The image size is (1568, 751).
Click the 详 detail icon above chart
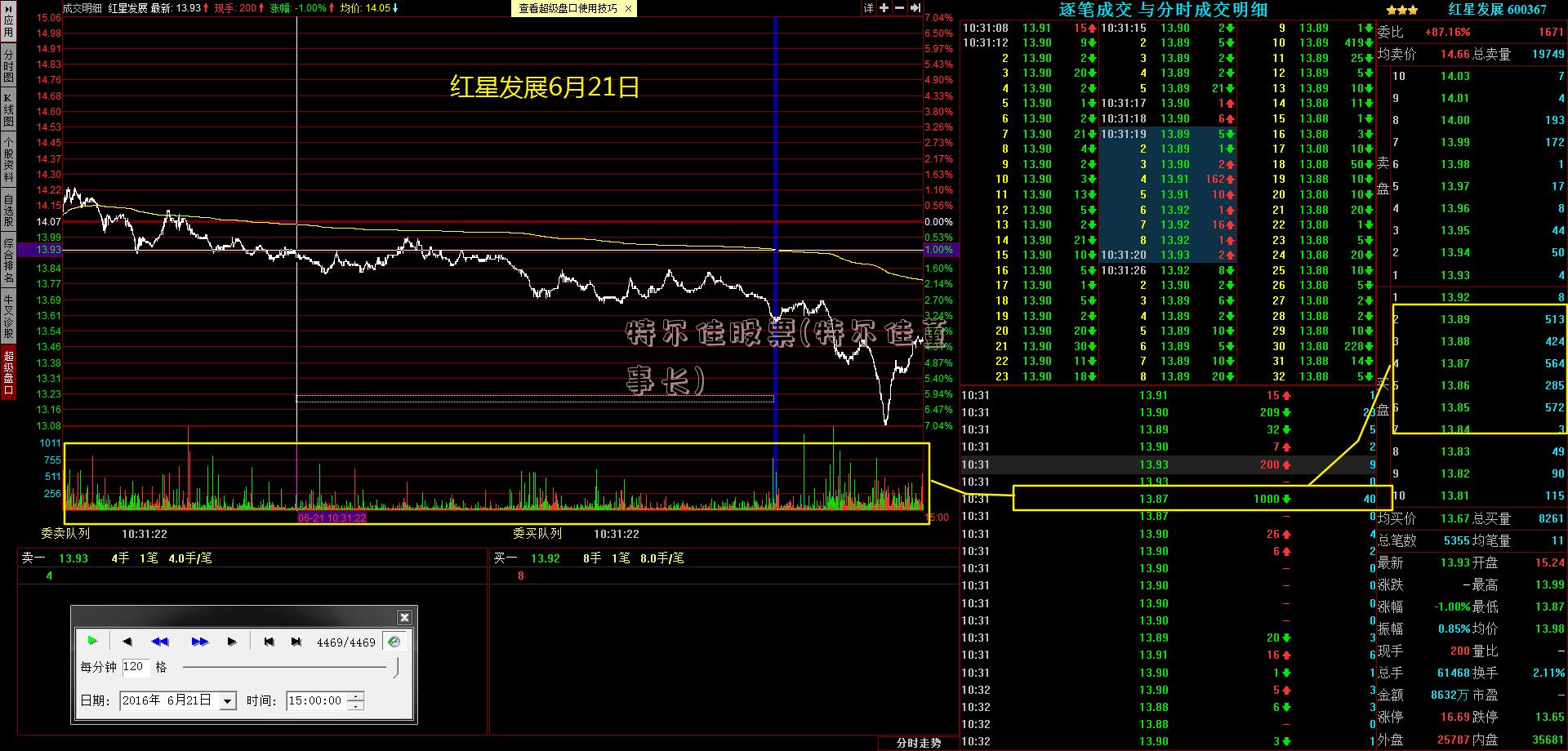(x=868, y=8)
